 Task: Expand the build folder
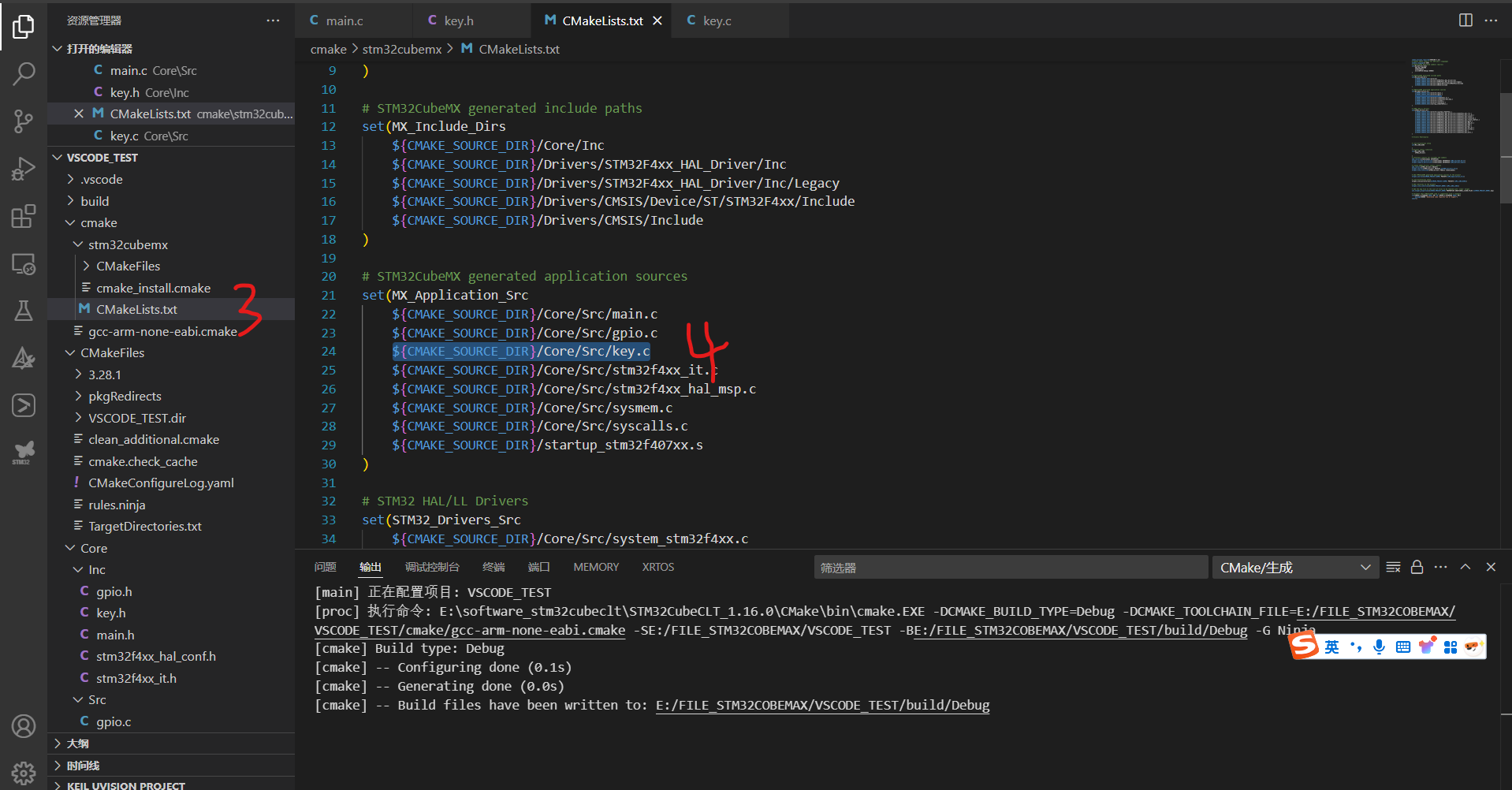pyautogui.click(x=96, y=200)
